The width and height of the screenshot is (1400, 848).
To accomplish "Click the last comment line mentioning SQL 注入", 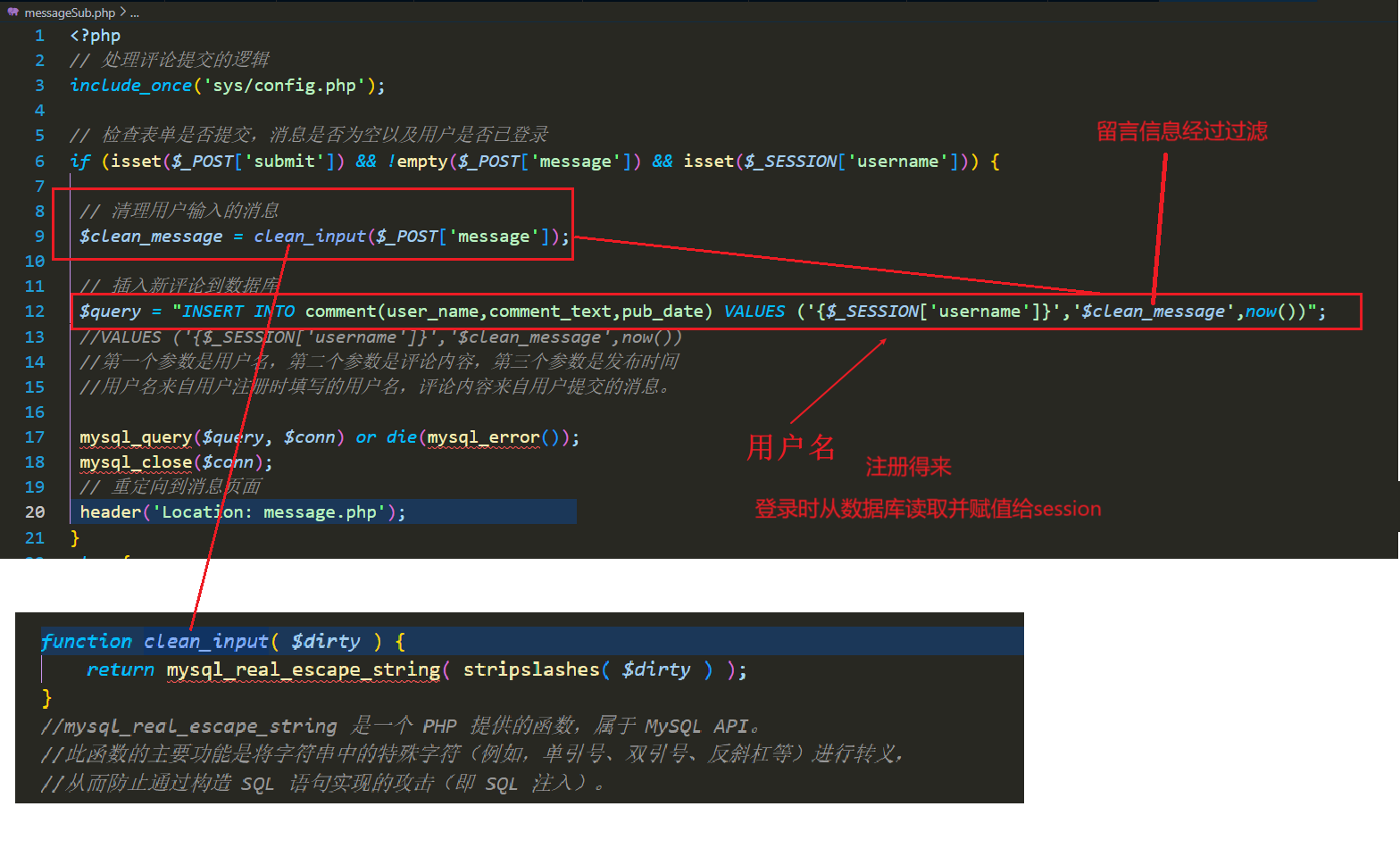I will pos(323,784).
